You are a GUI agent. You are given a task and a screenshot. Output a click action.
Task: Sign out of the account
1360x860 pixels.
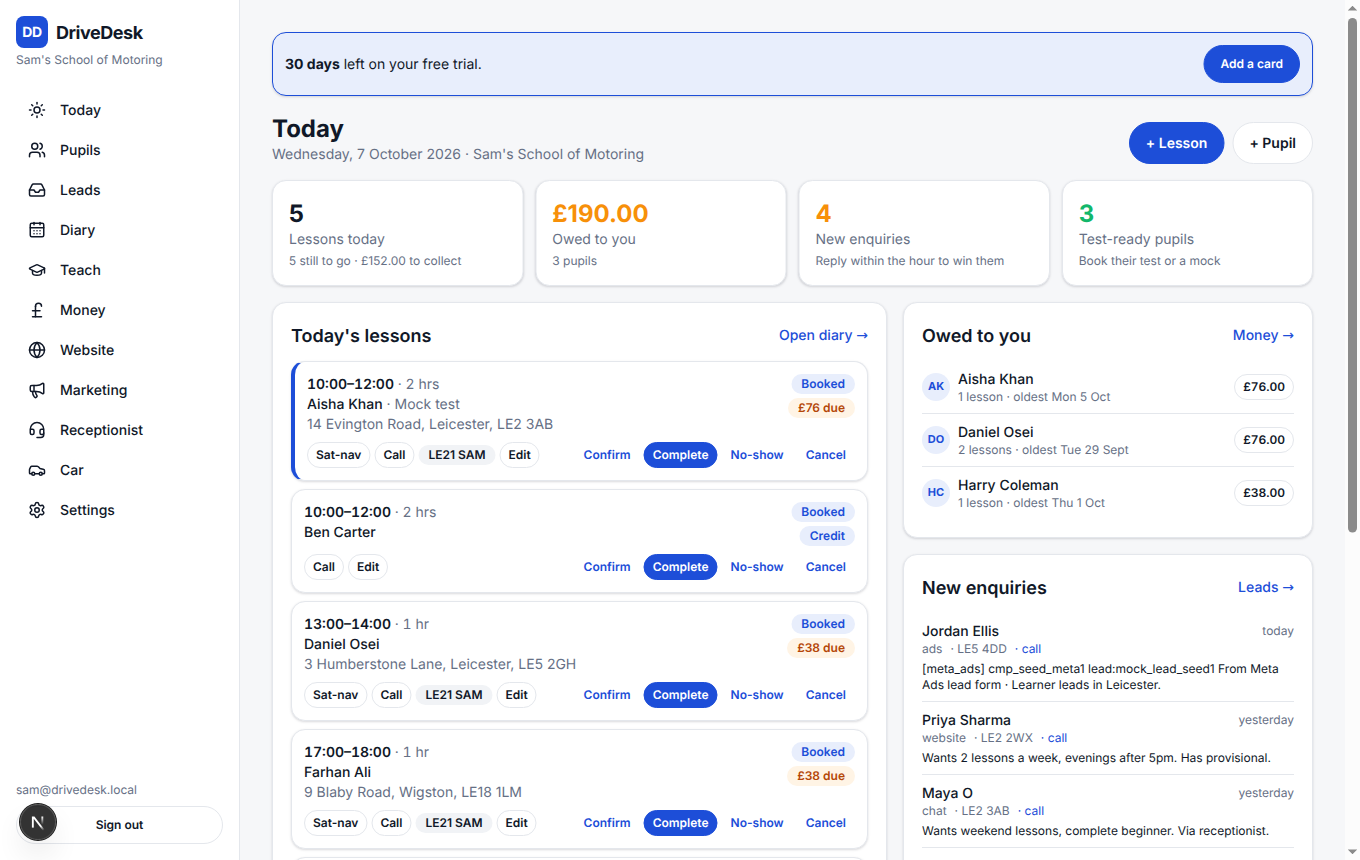click(120, 825)
